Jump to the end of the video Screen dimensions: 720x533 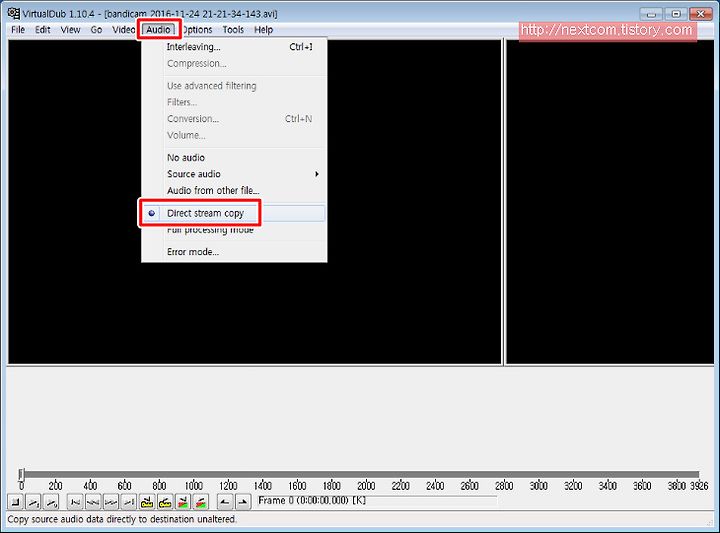click(129, 502)
